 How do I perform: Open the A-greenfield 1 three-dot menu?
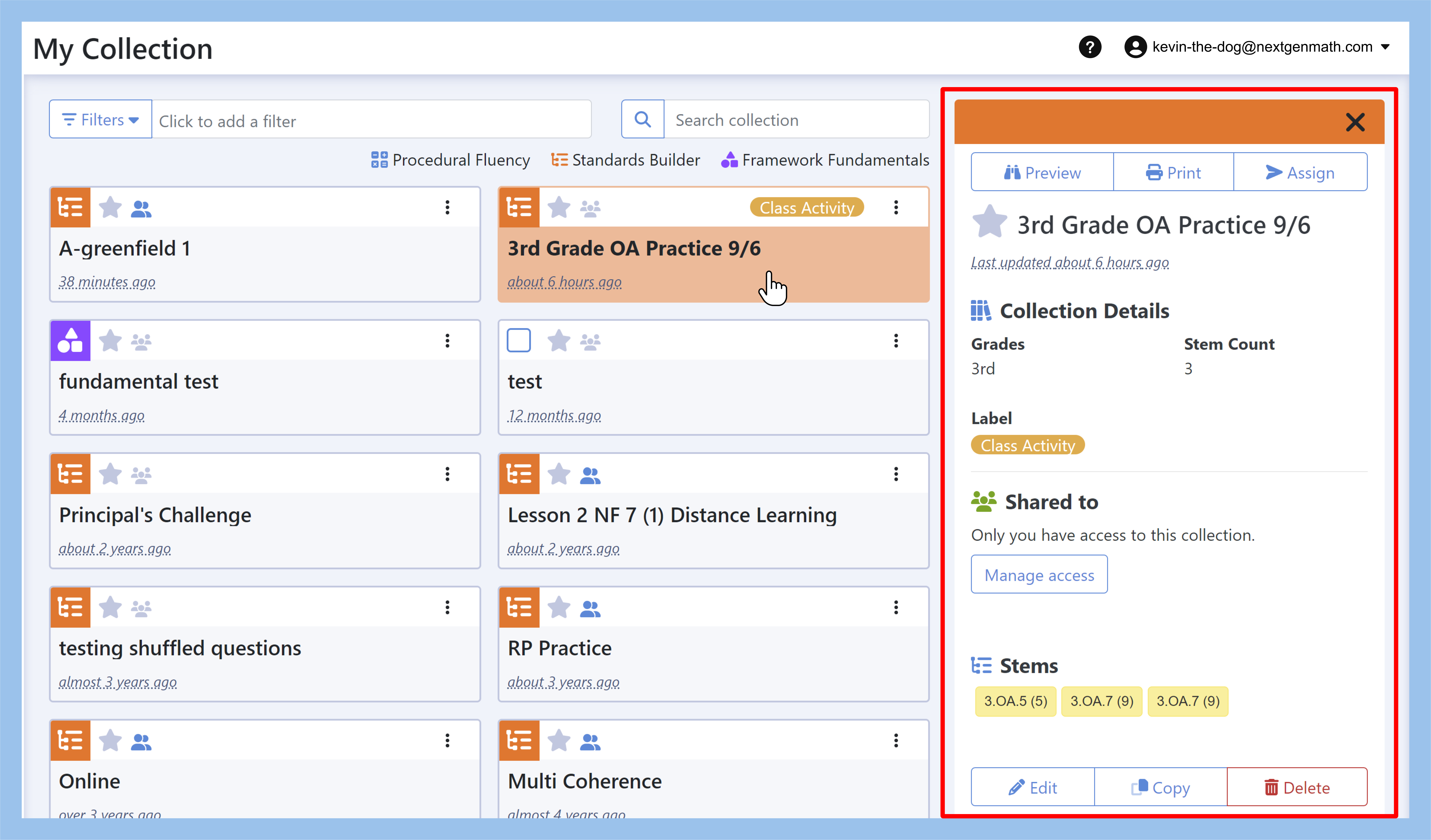point(447,207)
